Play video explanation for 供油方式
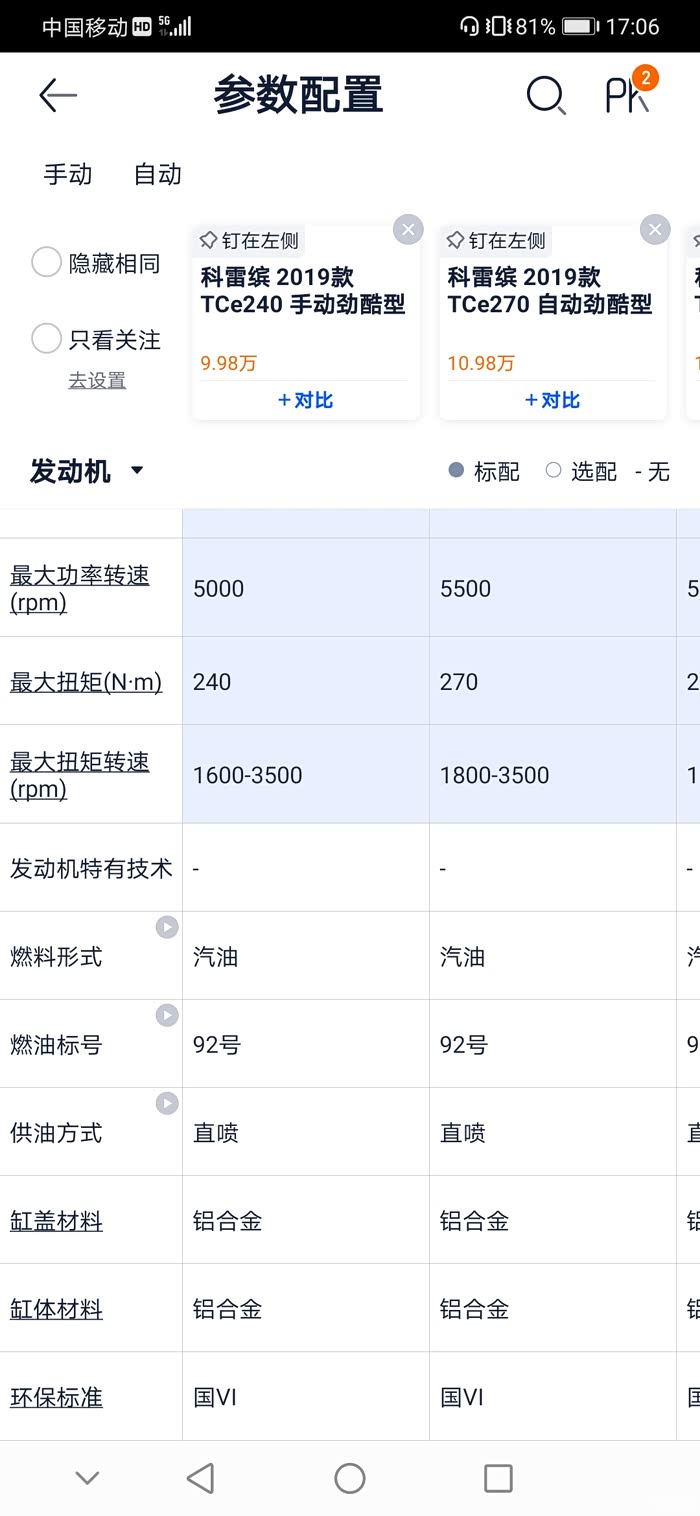This screenshot has height=1516, width=700. click(x=167, y=1104)
